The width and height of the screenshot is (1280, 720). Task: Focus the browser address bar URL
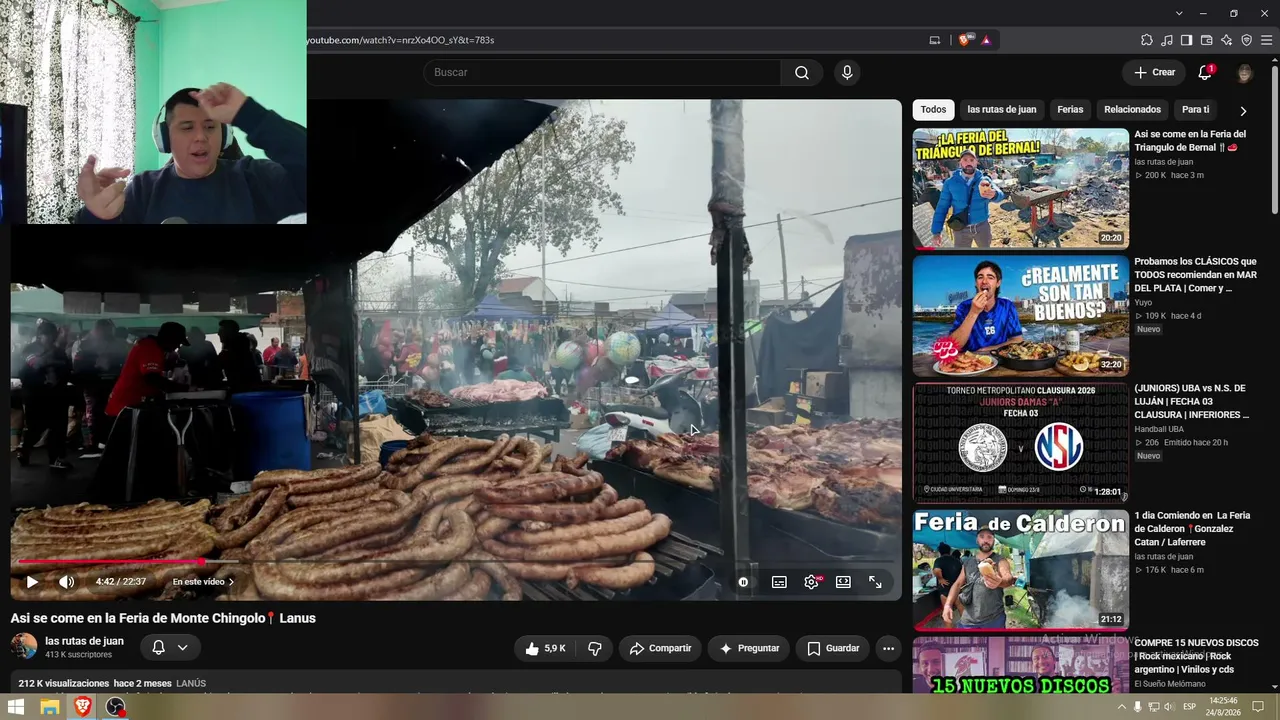point(400,40)
